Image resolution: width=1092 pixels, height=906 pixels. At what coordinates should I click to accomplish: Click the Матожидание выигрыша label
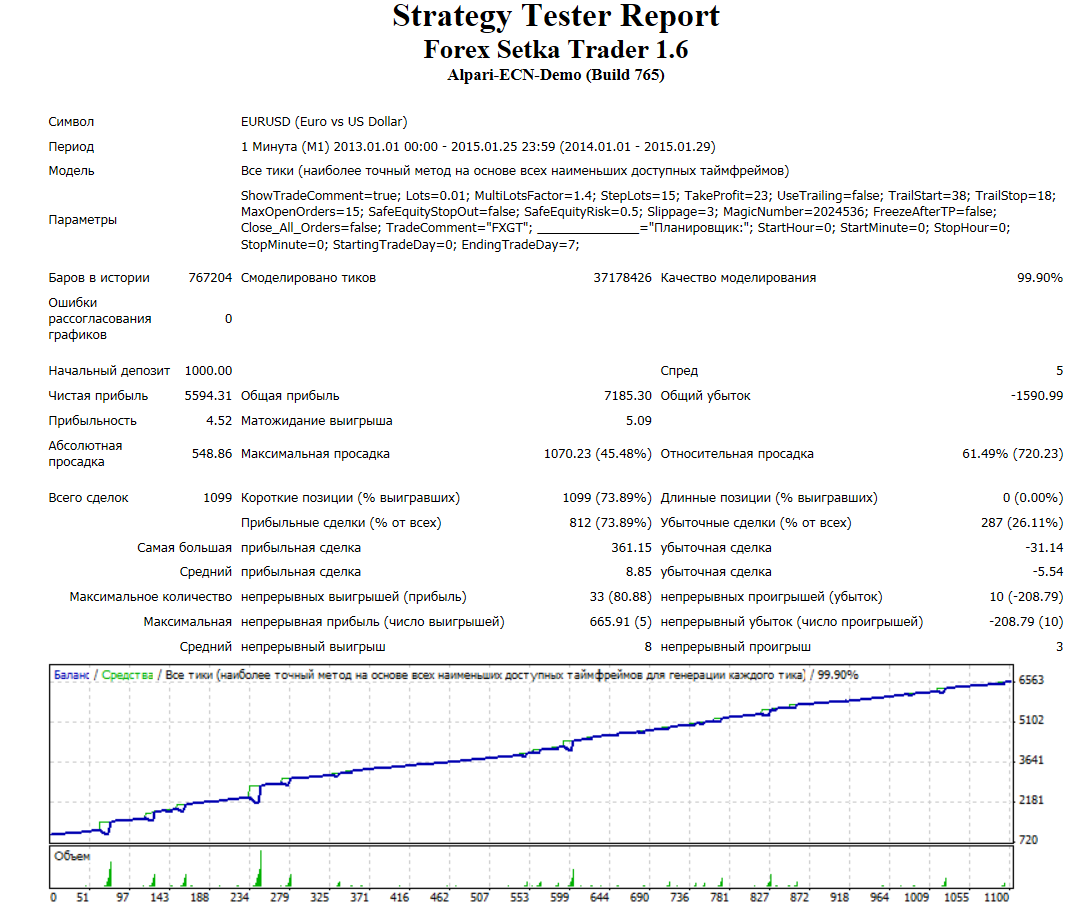tap(317, 421)
